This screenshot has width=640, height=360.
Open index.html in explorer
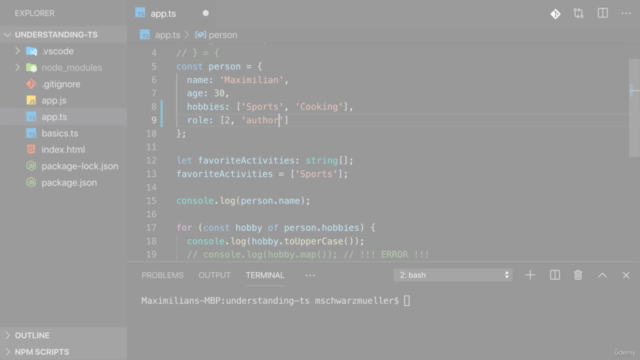click(63, 150)
